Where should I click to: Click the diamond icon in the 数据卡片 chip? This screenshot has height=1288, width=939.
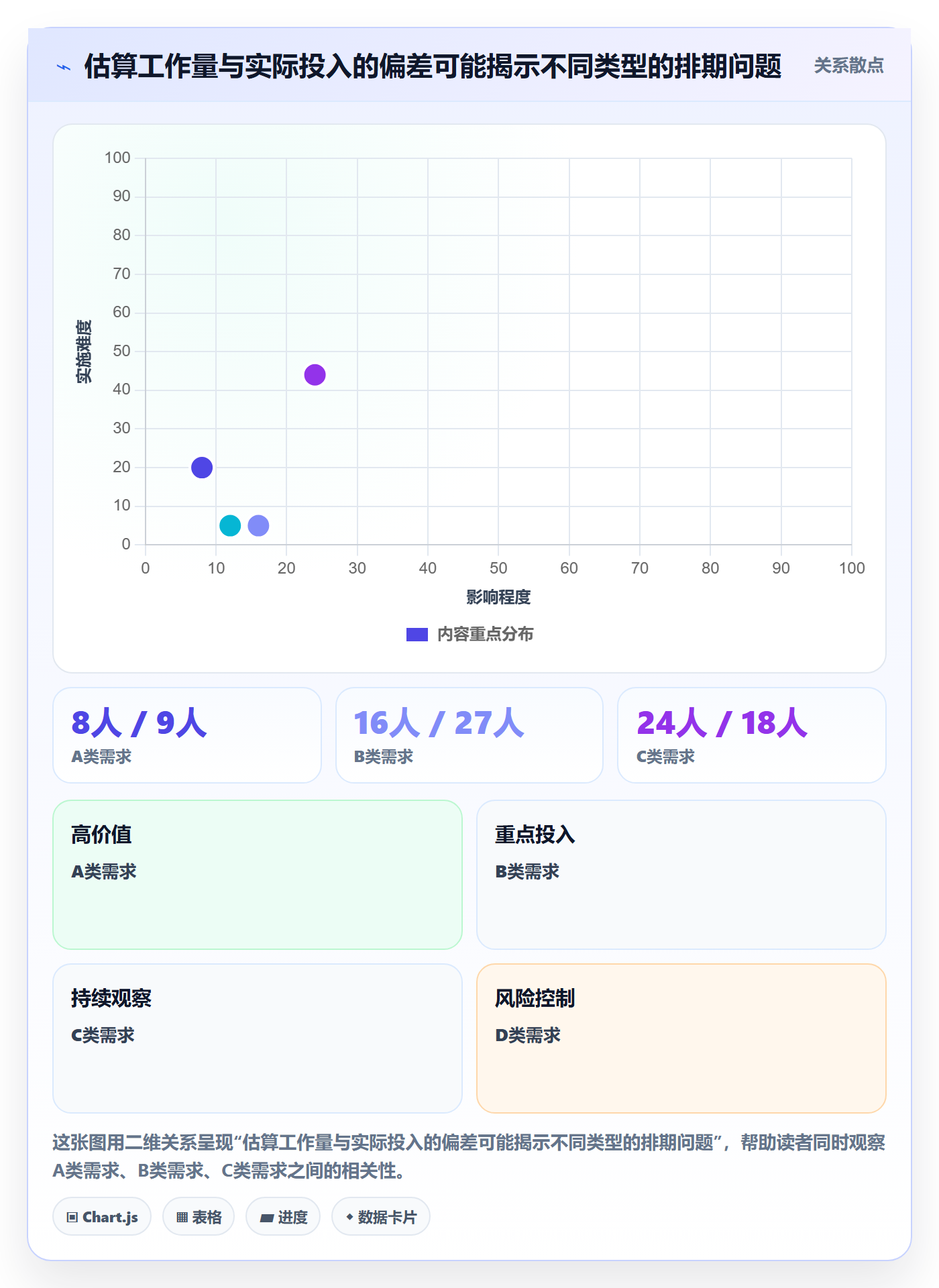349,1216
